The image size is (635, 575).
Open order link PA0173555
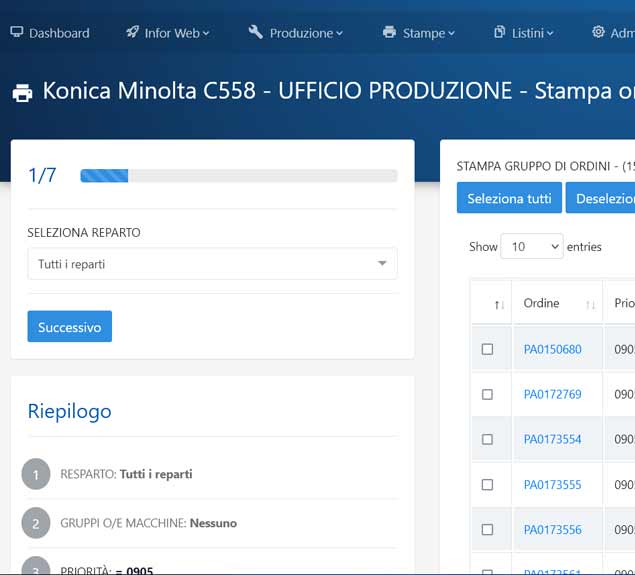[x=552, y=485]
